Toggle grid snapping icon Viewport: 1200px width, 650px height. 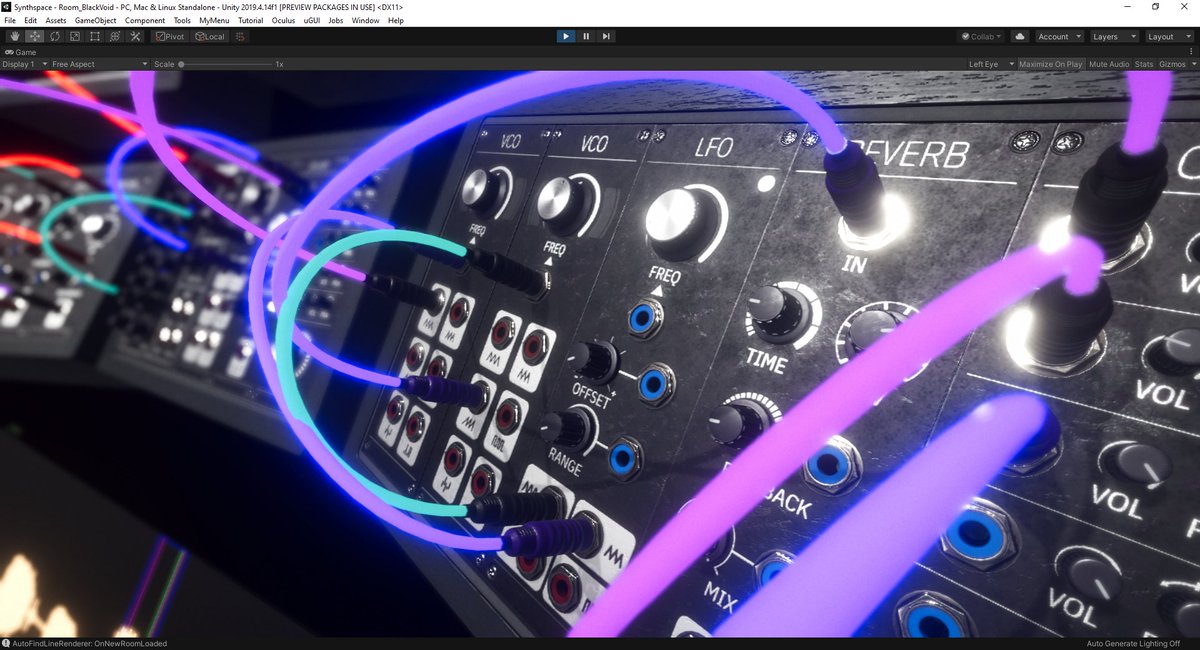click(x=241, y=36)
